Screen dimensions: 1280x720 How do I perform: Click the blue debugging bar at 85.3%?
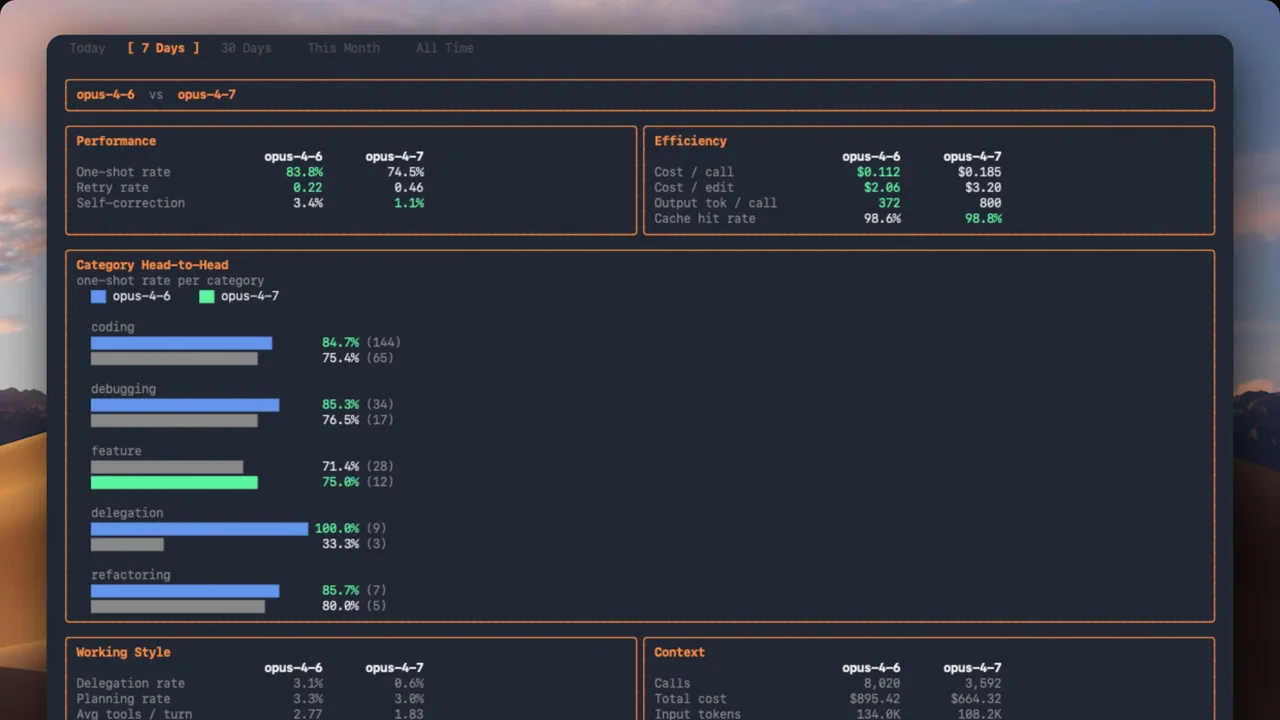coord(185,405)
